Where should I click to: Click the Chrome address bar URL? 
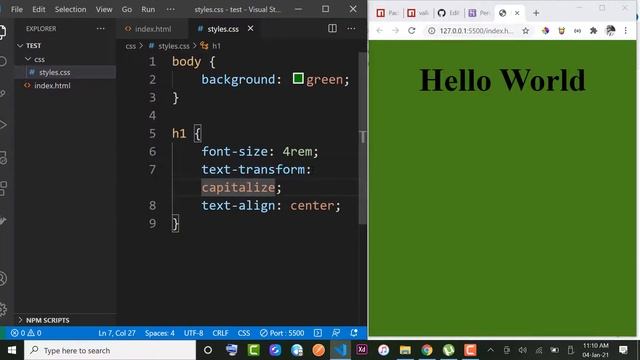click(x=476, y=31)
